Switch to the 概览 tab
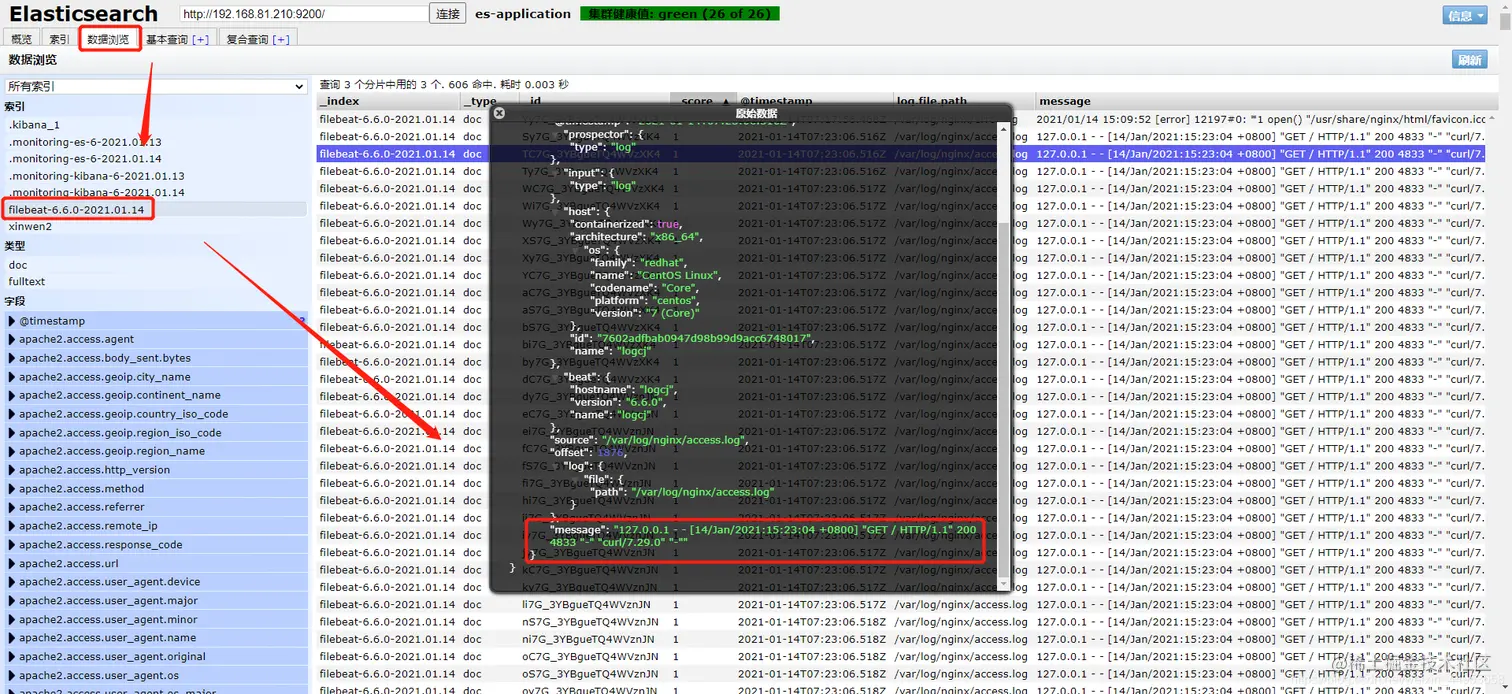 21,39
